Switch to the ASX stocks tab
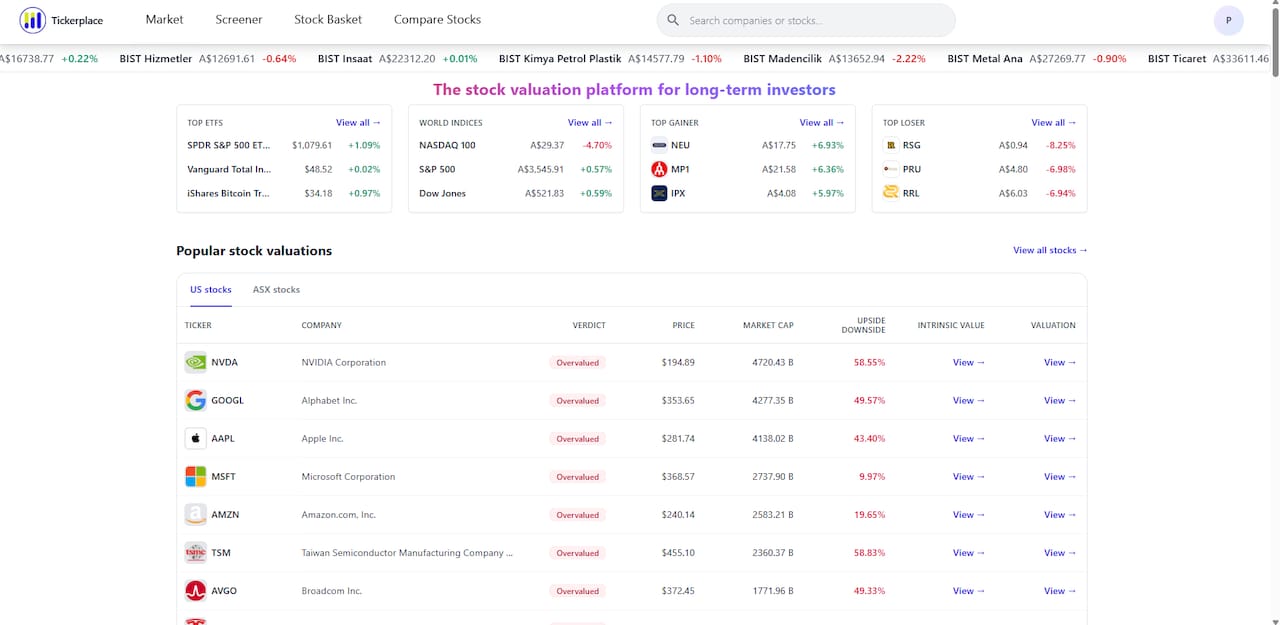 (276, 290)
